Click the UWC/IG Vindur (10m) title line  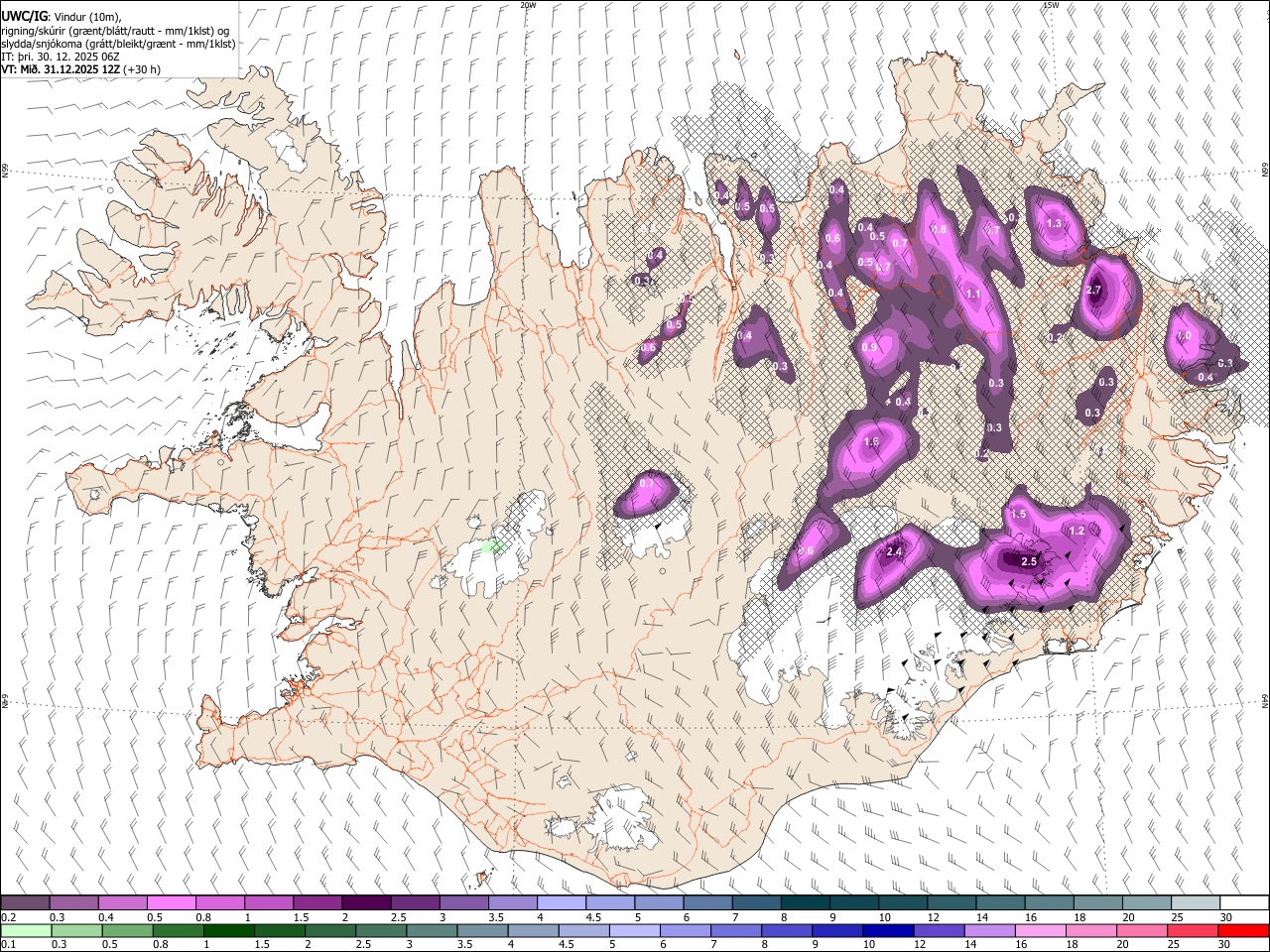[62, 16]
